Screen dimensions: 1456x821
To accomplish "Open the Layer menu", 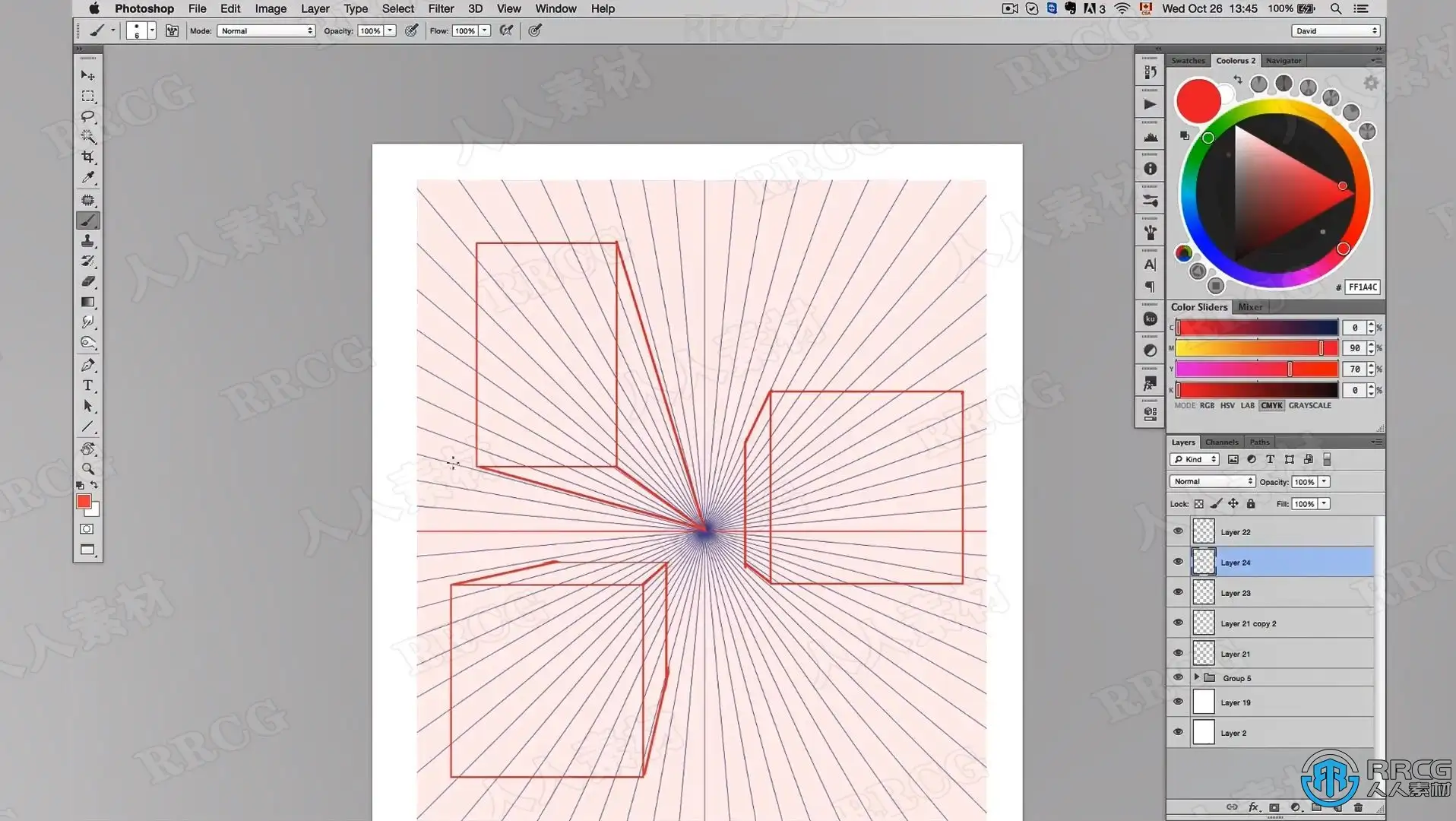I will point(315,8).
